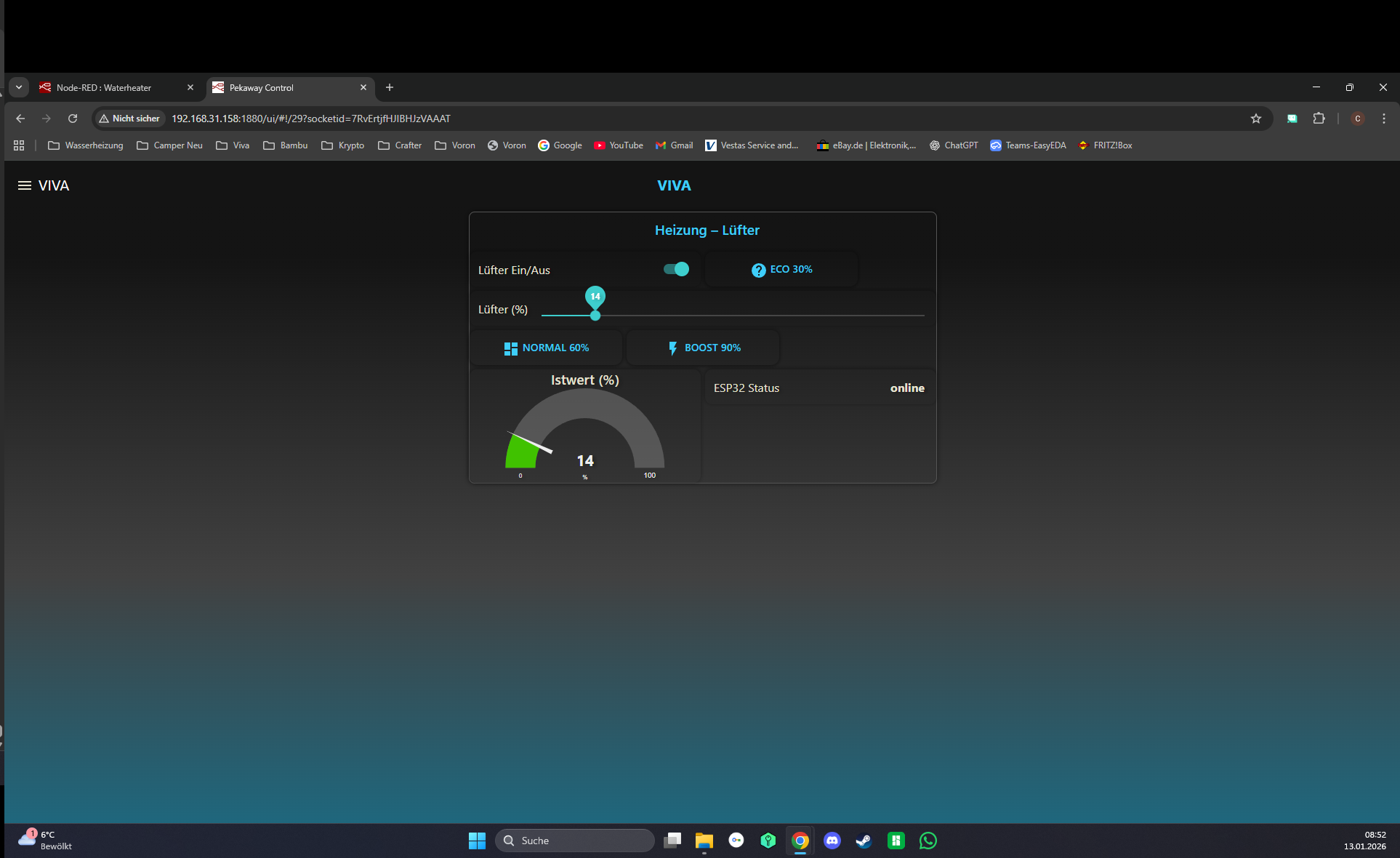The image size is (1400, 858).
Task: Open a new browser tab
Action: click(x=390, y=87)
